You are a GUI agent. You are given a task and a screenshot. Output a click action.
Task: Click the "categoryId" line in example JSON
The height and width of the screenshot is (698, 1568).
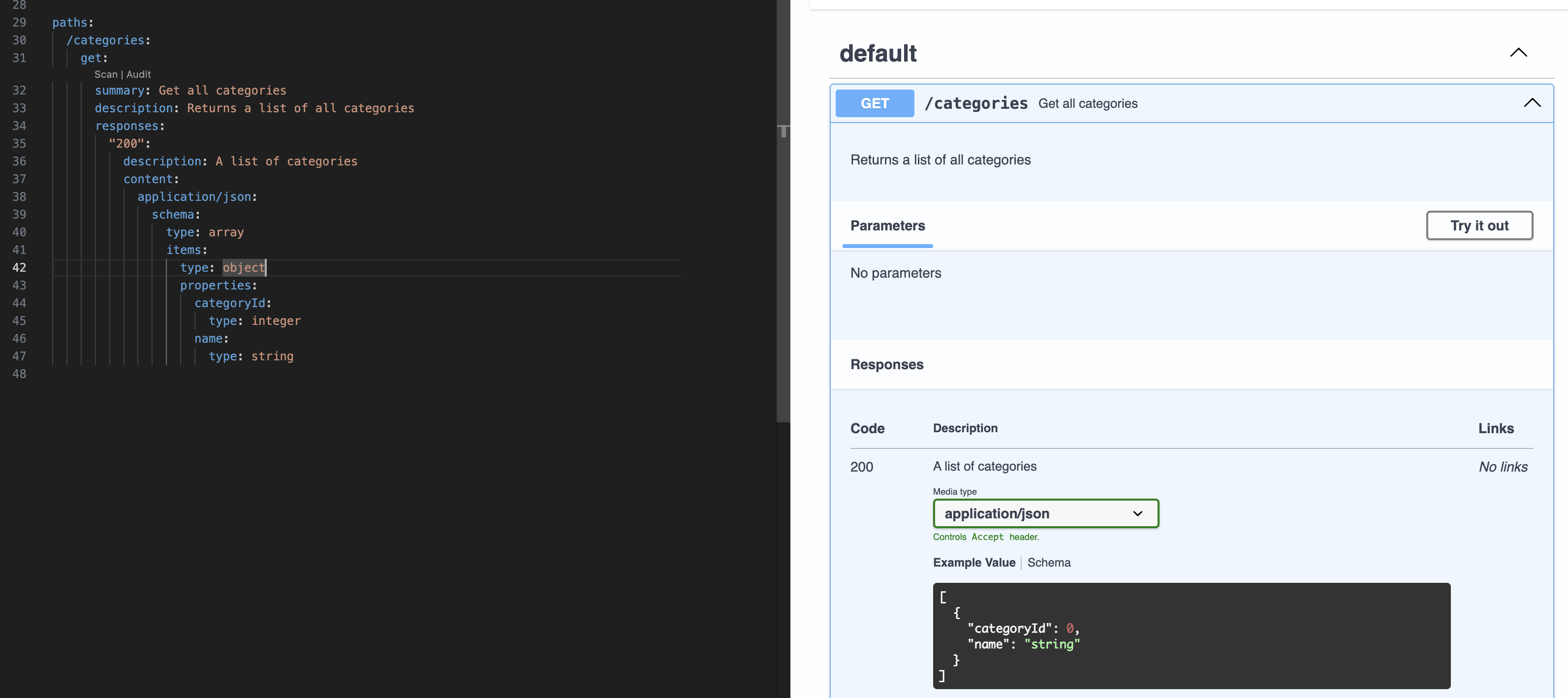point(1023,628)
